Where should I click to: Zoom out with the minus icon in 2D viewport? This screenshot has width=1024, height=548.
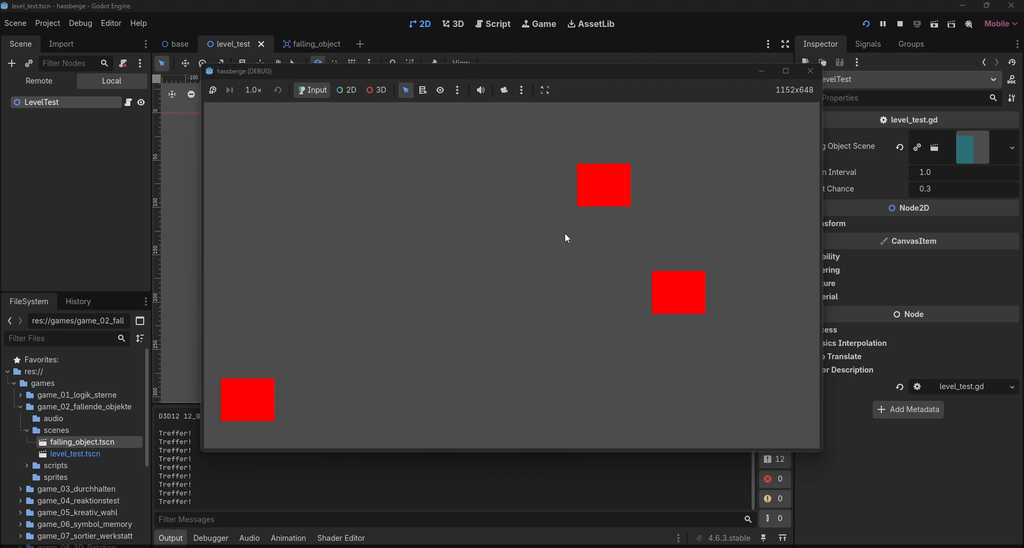[191, 94]
